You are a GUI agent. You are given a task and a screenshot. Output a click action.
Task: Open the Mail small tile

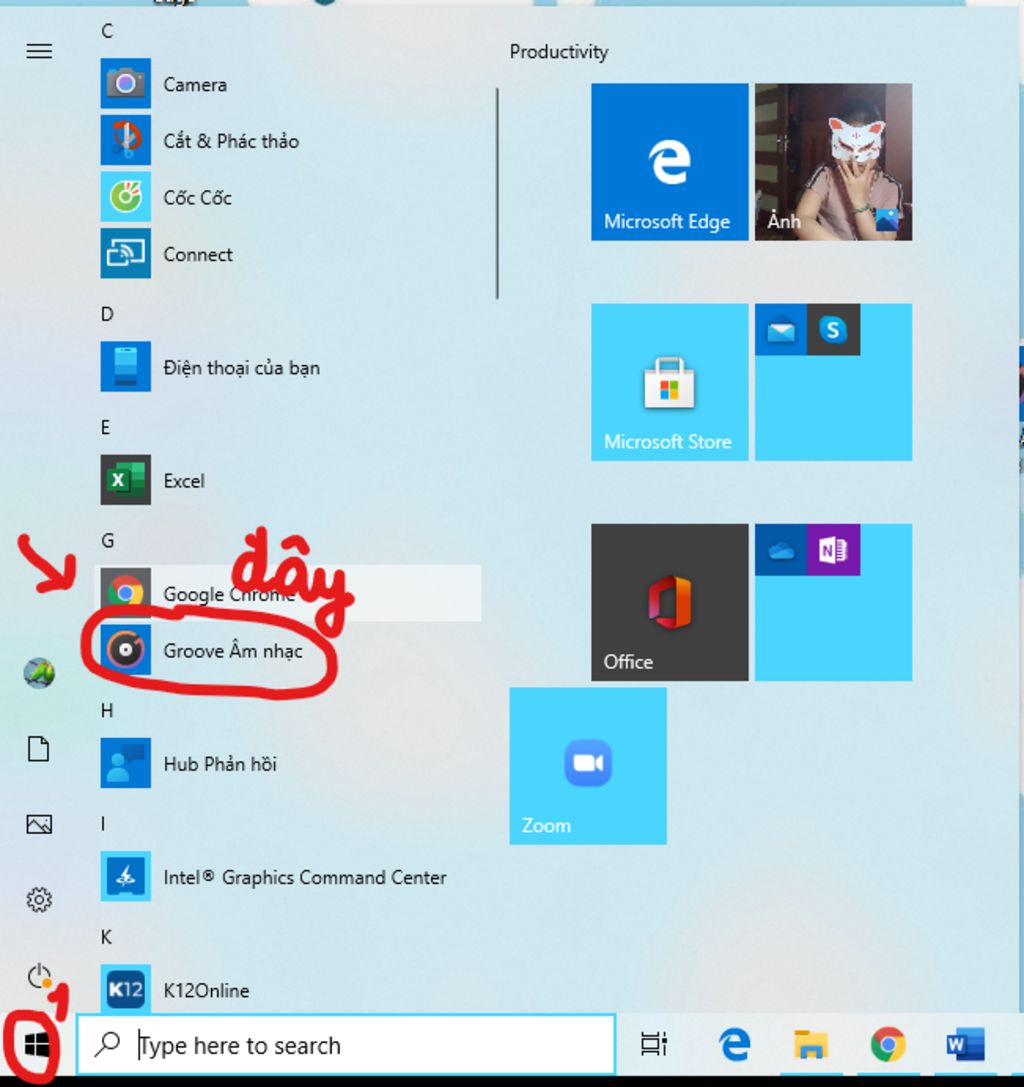(x=781, y=330)
